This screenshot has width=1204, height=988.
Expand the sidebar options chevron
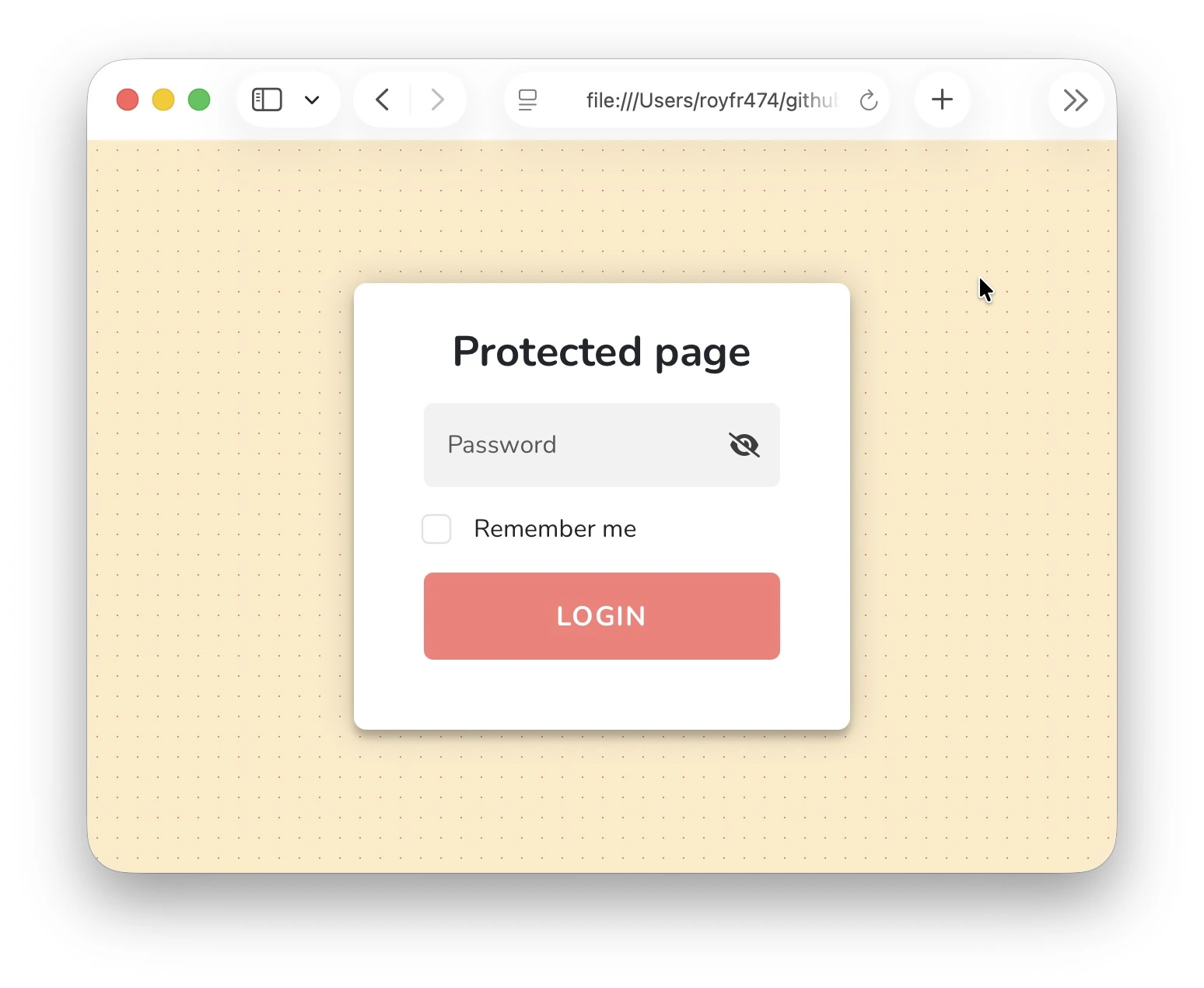point(312,100)
